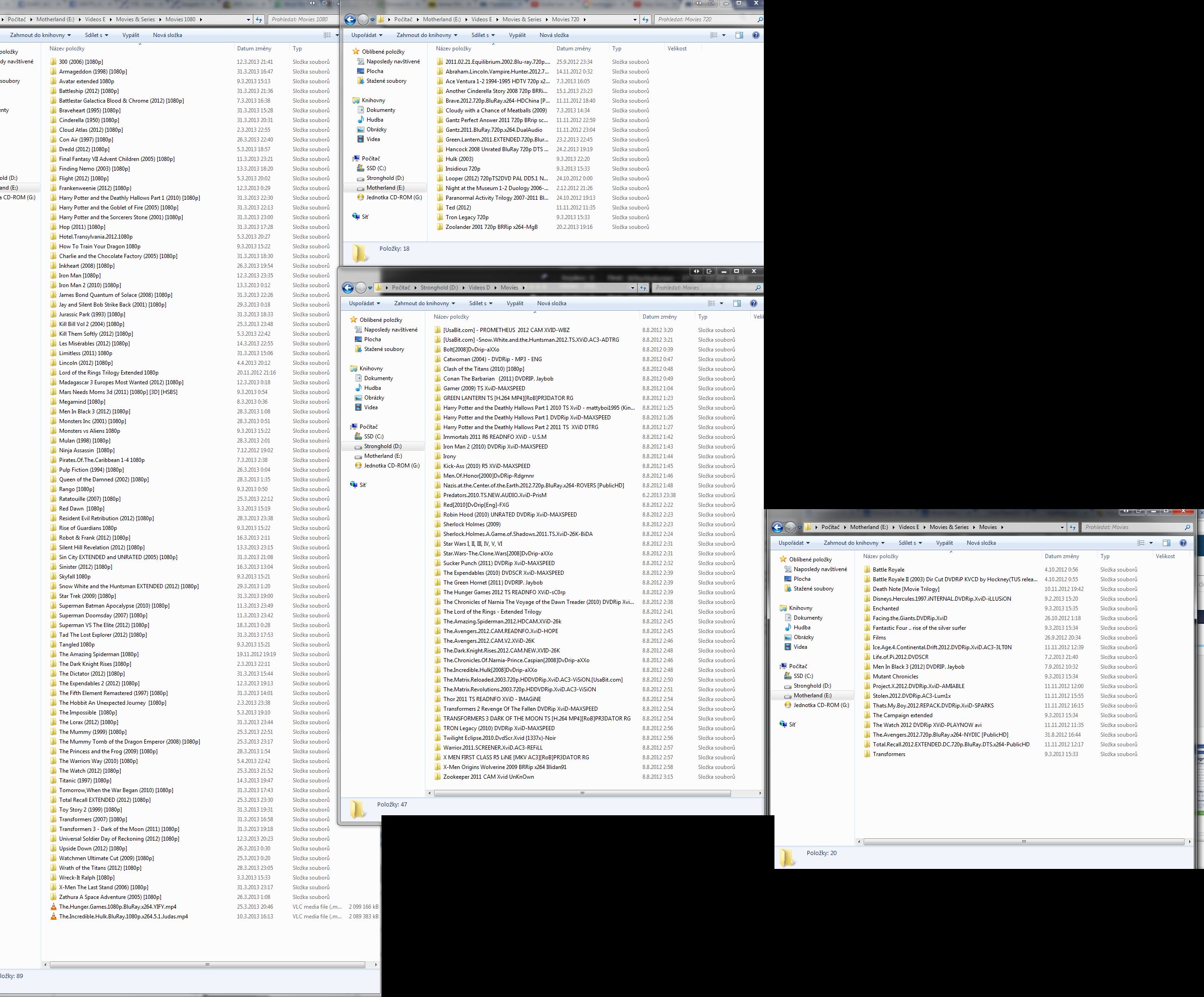Image resolution: width=1204 pixels, height=997 pixels.
Task: Toggle preview pane in Stronghold Movies window
Action: click(x=737, y=303)
